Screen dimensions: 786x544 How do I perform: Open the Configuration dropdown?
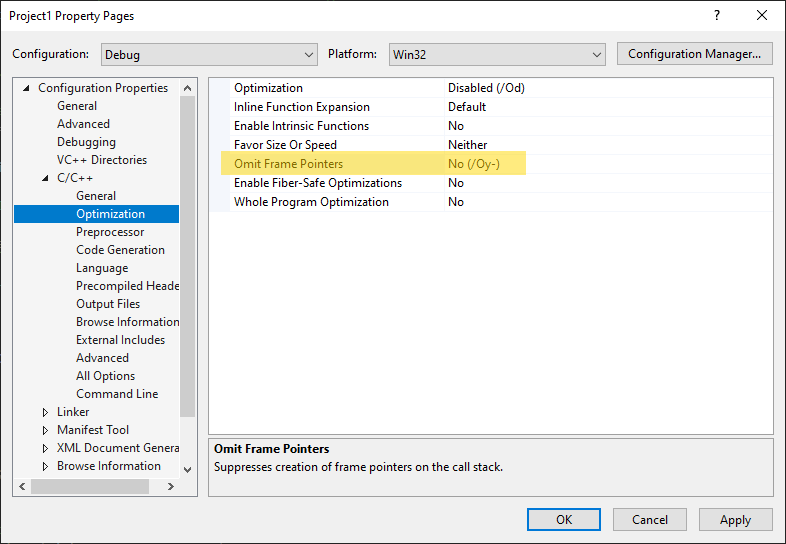point(208,54)
